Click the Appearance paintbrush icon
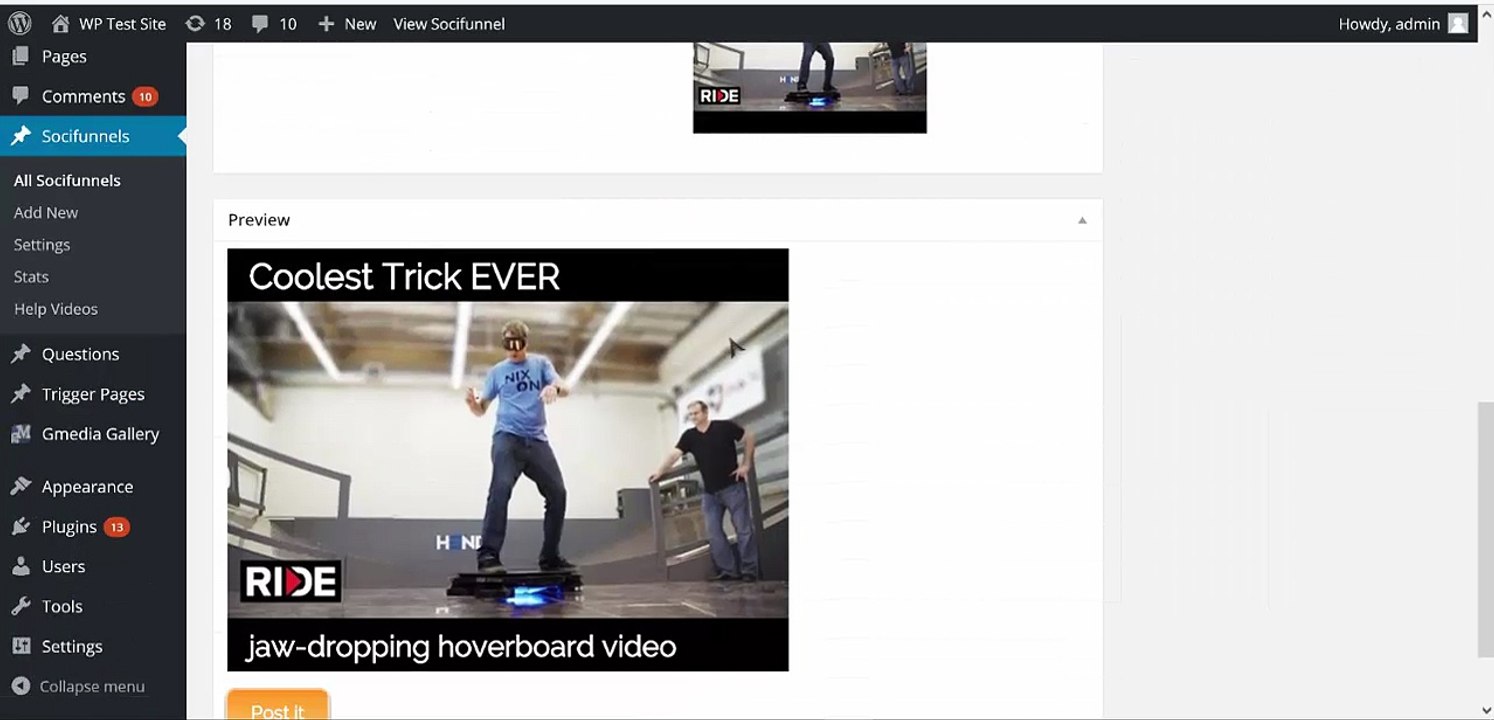 [x=21, y=487]
